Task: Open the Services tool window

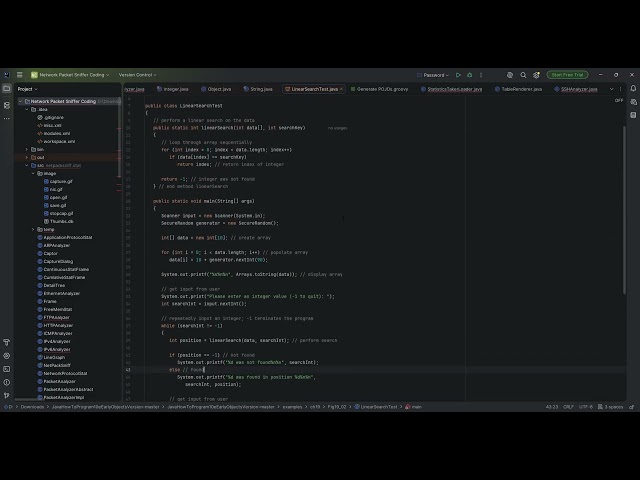Action: 7,356
